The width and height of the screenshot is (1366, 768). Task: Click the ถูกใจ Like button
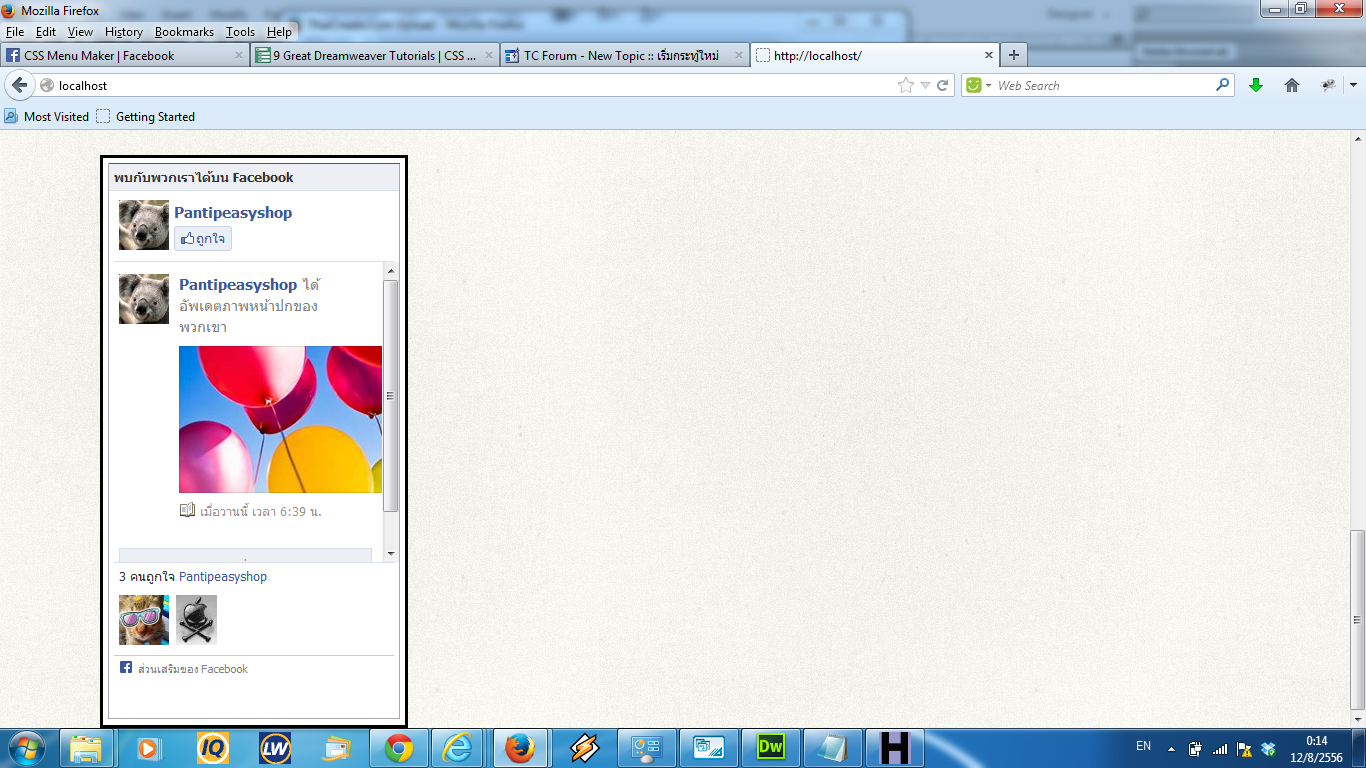tap(203, 239)
